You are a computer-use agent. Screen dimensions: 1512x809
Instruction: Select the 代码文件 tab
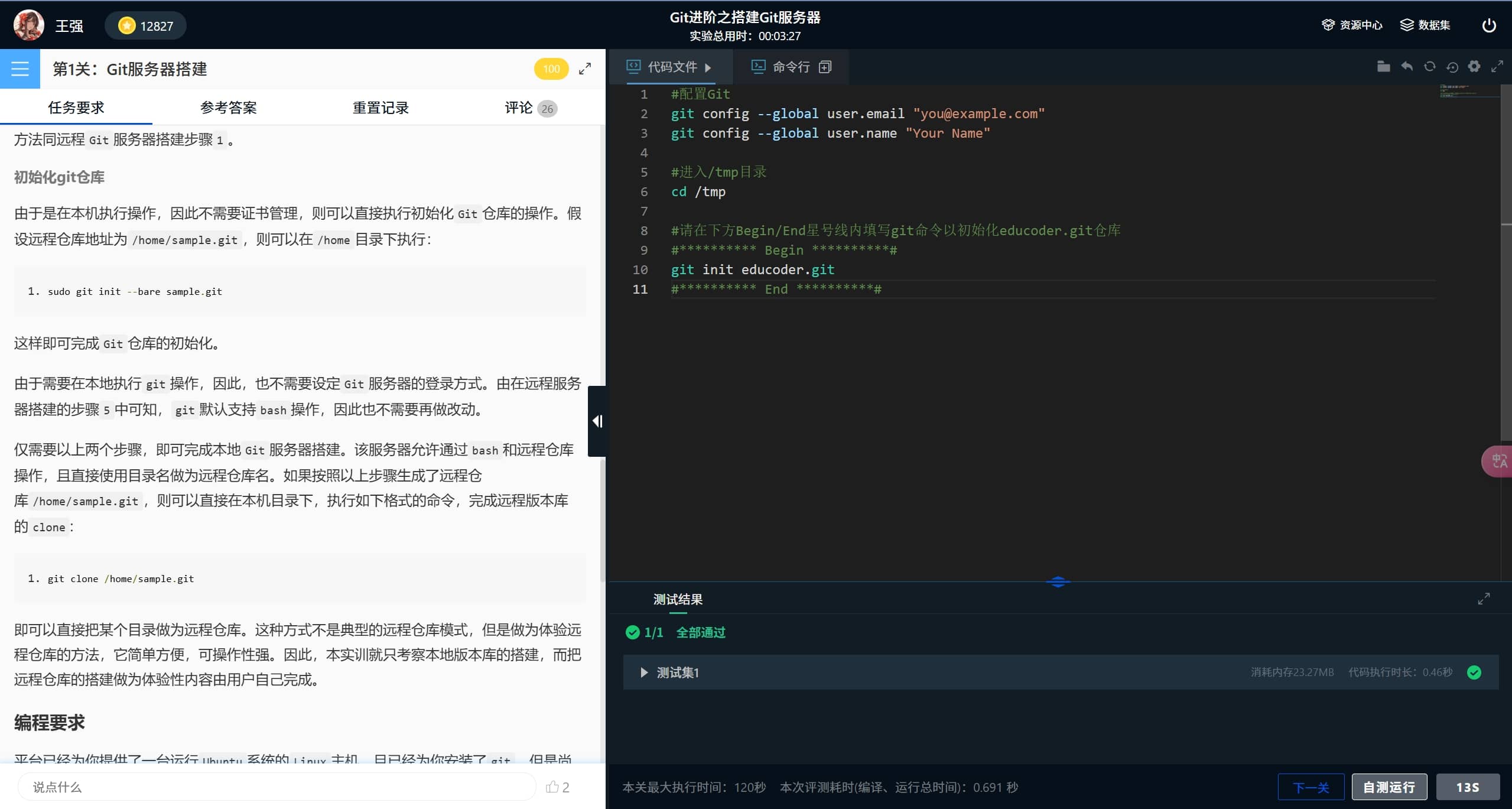pos(671,67)
